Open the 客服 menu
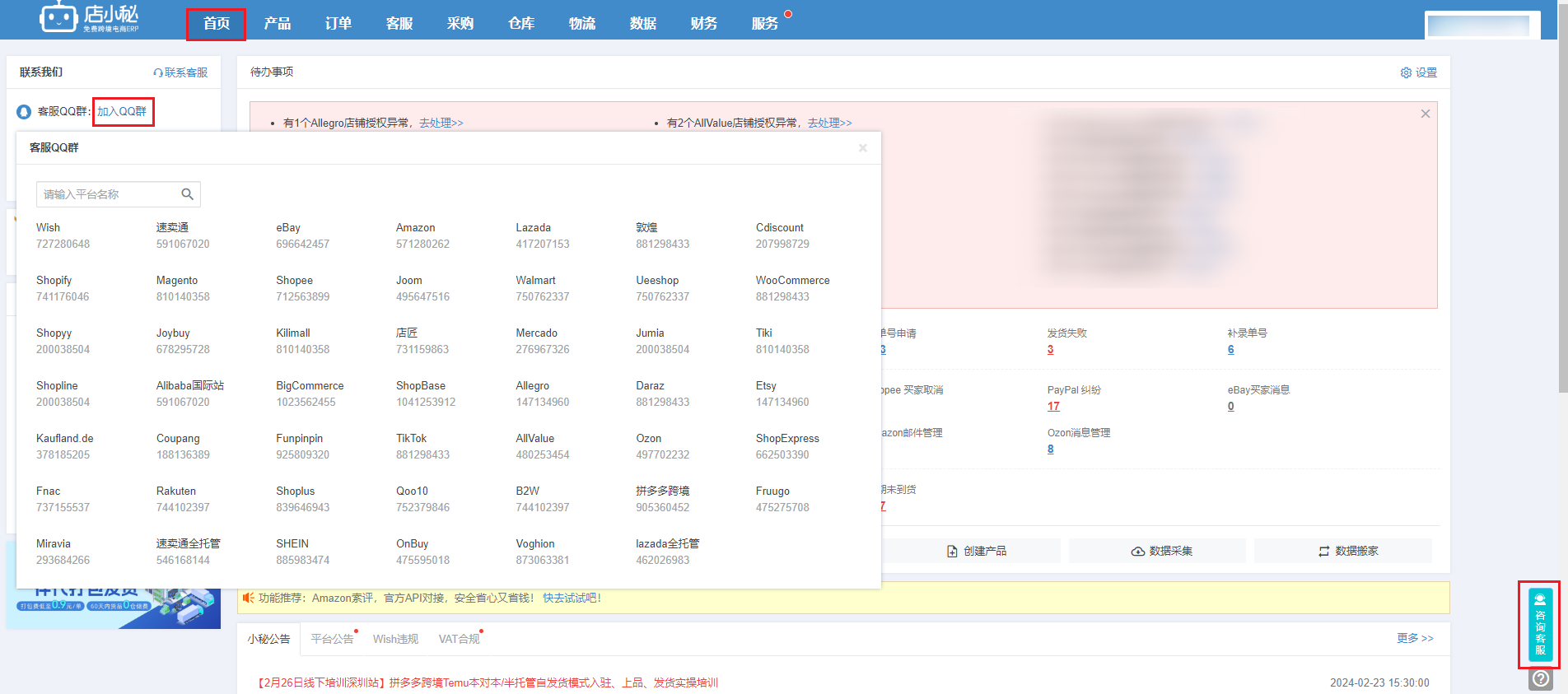 point(399,24)
